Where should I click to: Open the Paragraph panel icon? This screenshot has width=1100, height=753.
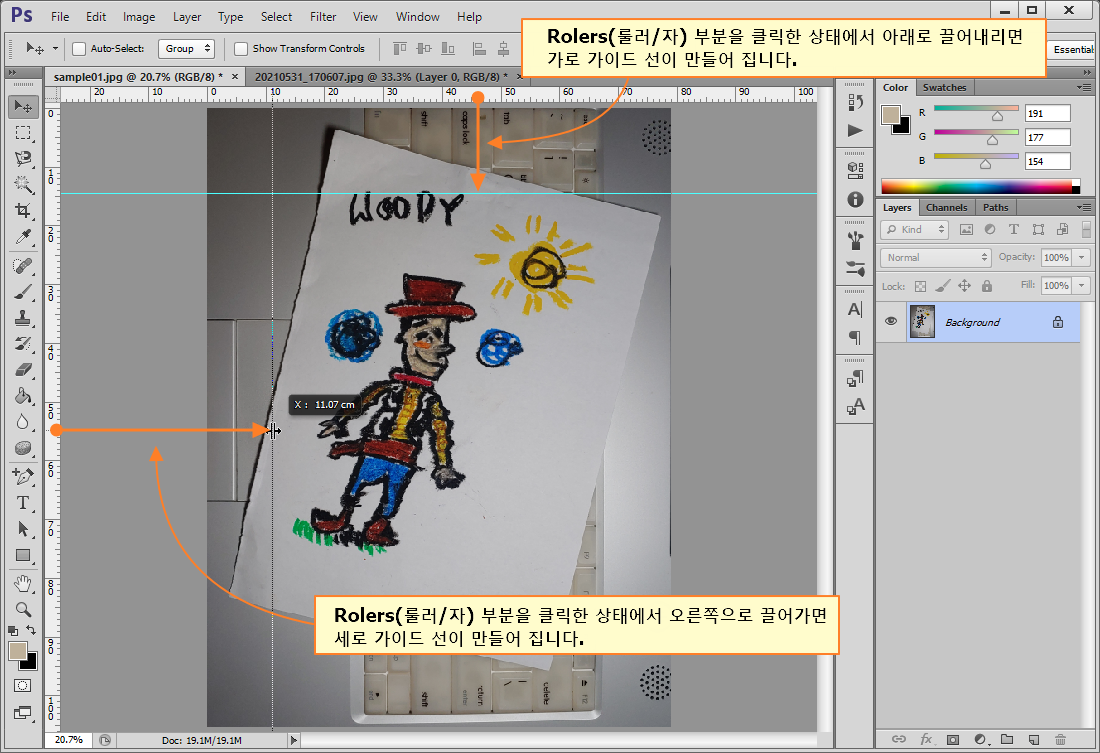tap(855, 338)
